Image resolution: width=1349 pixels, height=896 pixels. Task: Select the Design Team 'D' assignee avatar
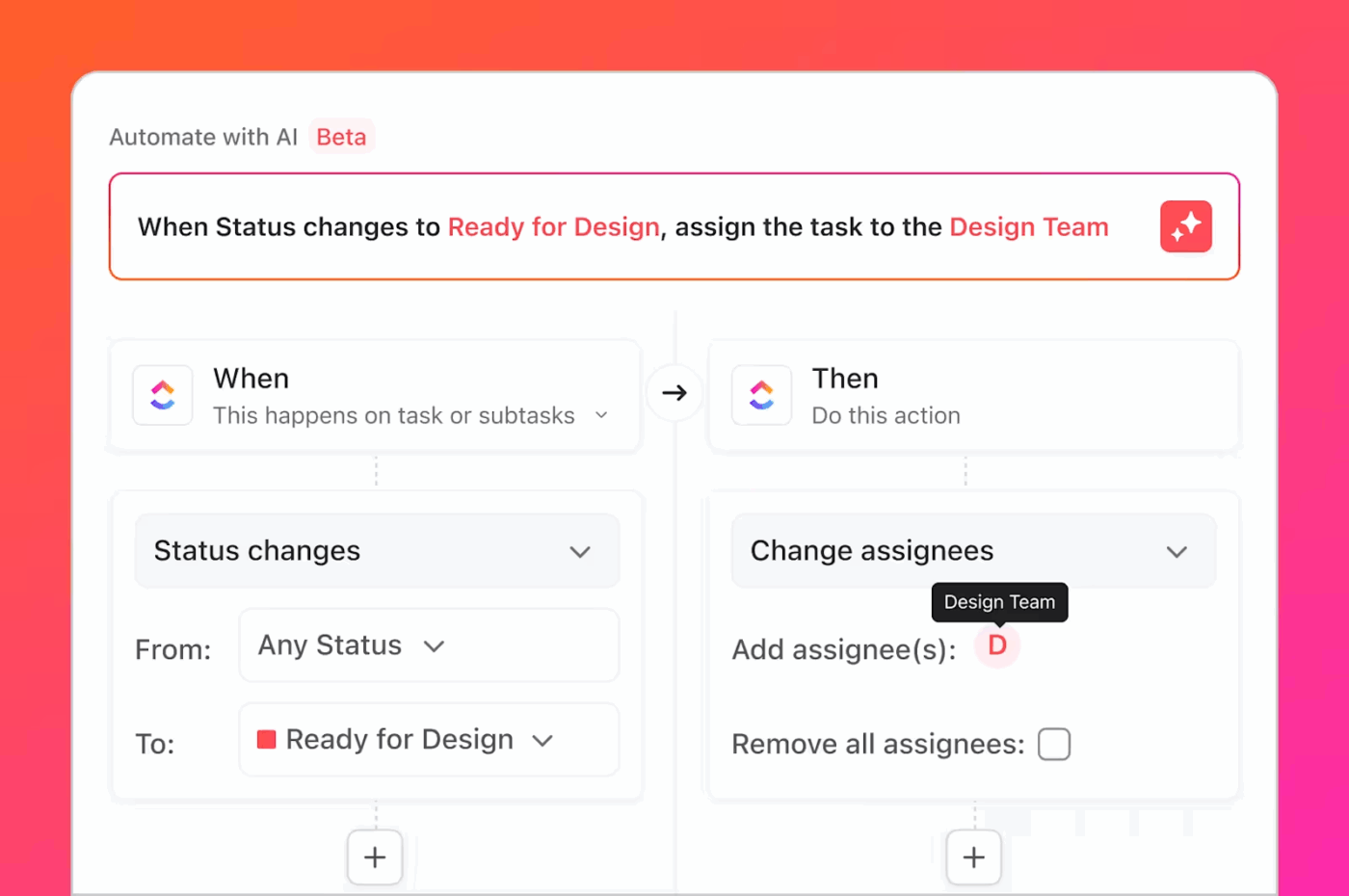pos(998,646)
